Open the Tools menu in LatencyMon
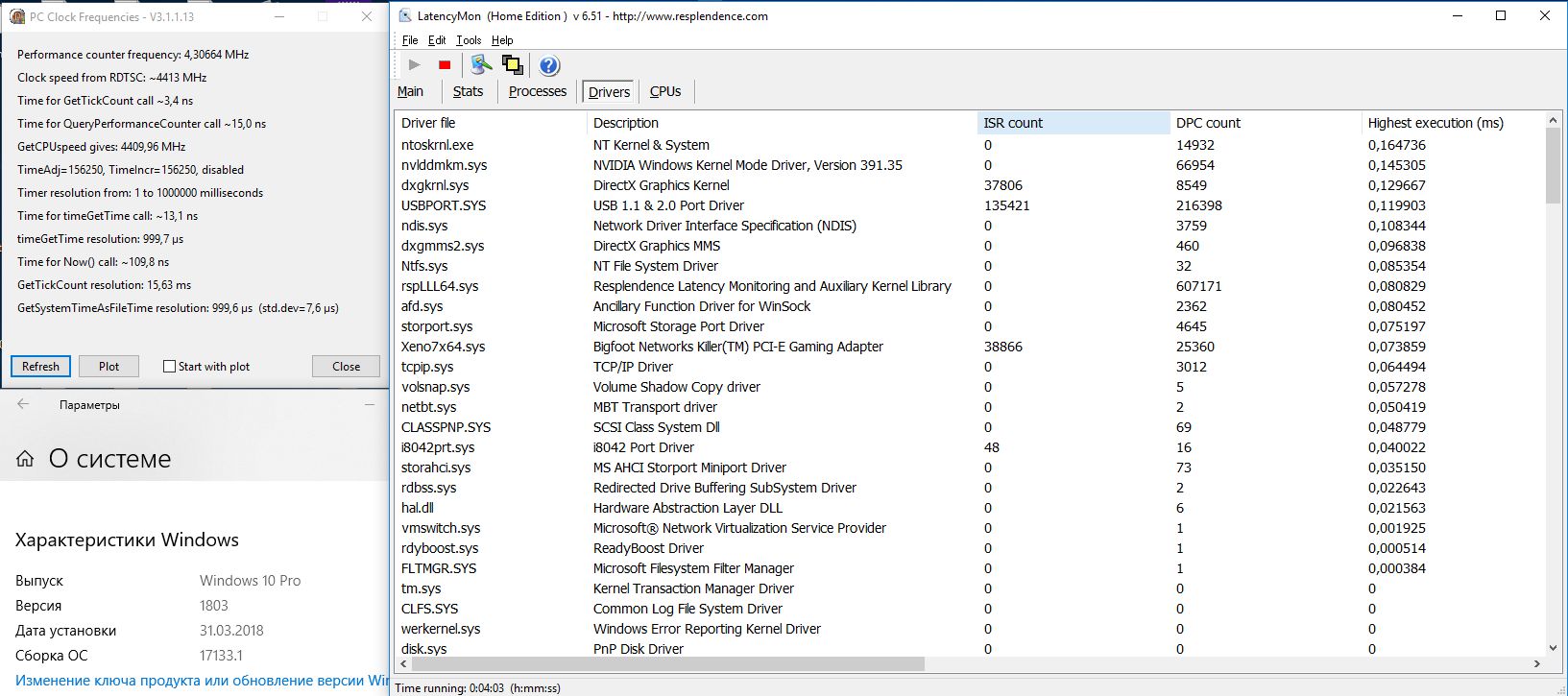 click(469, 40)
